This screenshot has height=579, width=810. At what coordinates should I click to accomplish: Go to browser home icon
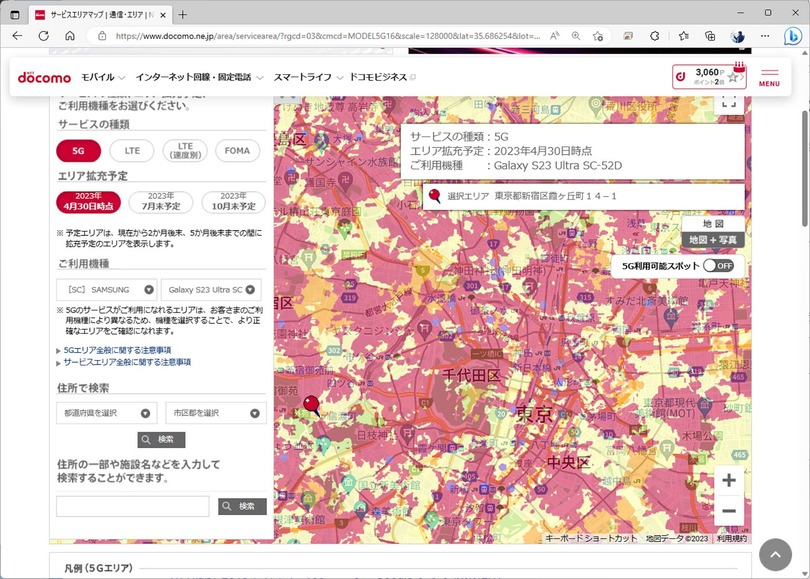point(70,36)
